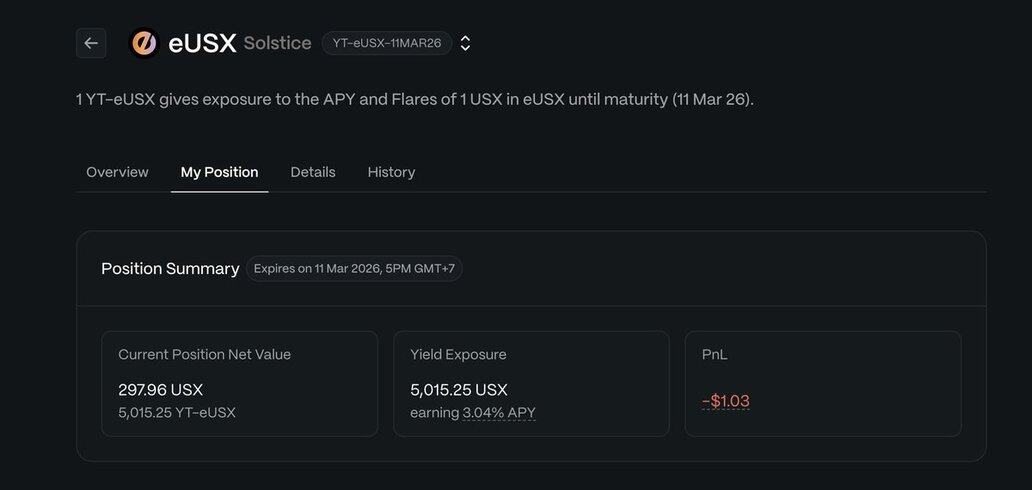Click the 5,015.25 USX exposure amount
1032x490 pixels.
tap(459, 389)
